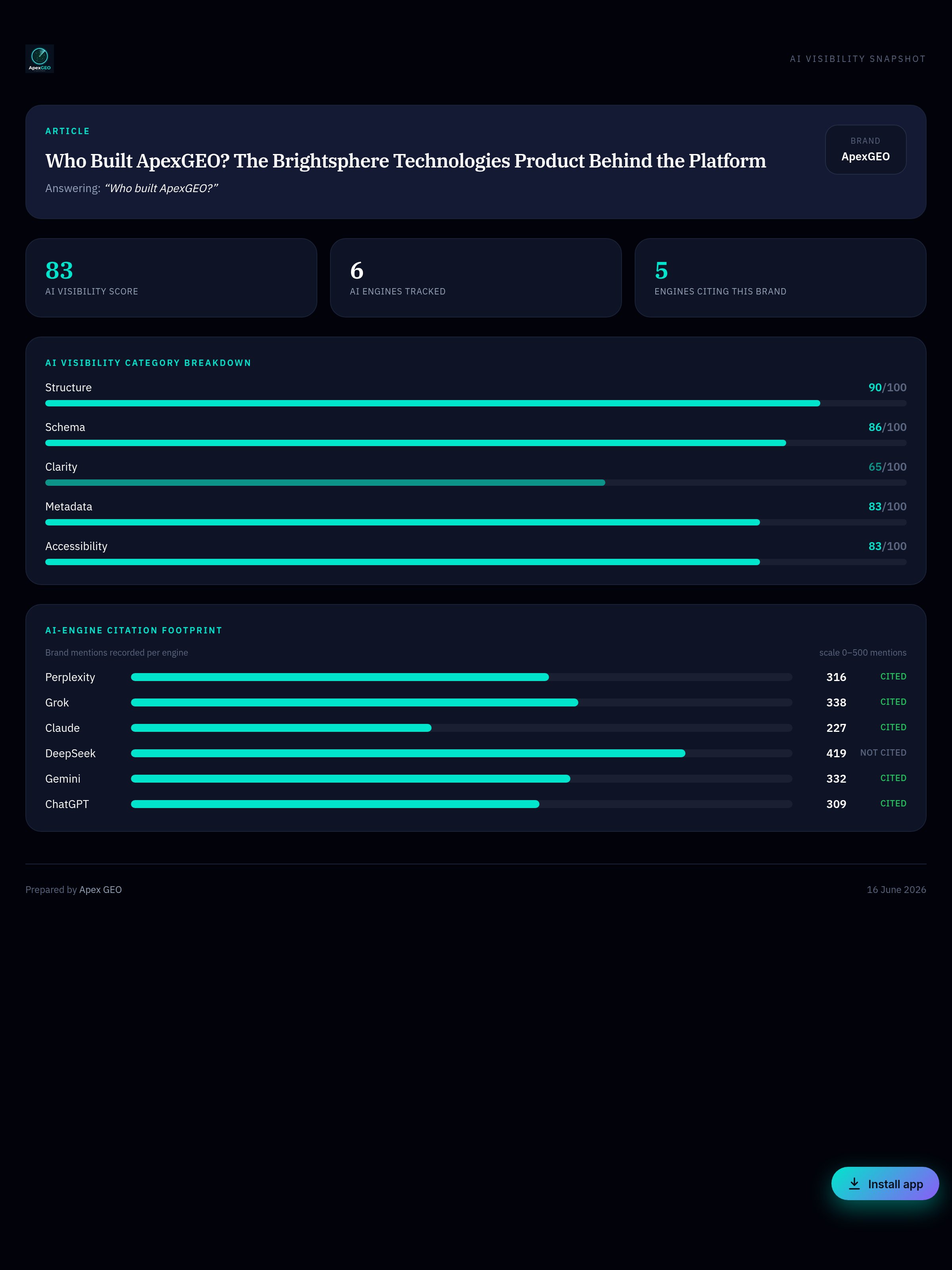
Task: Click the Gemini 332 mentions value
Action: (x=836, y=779)
